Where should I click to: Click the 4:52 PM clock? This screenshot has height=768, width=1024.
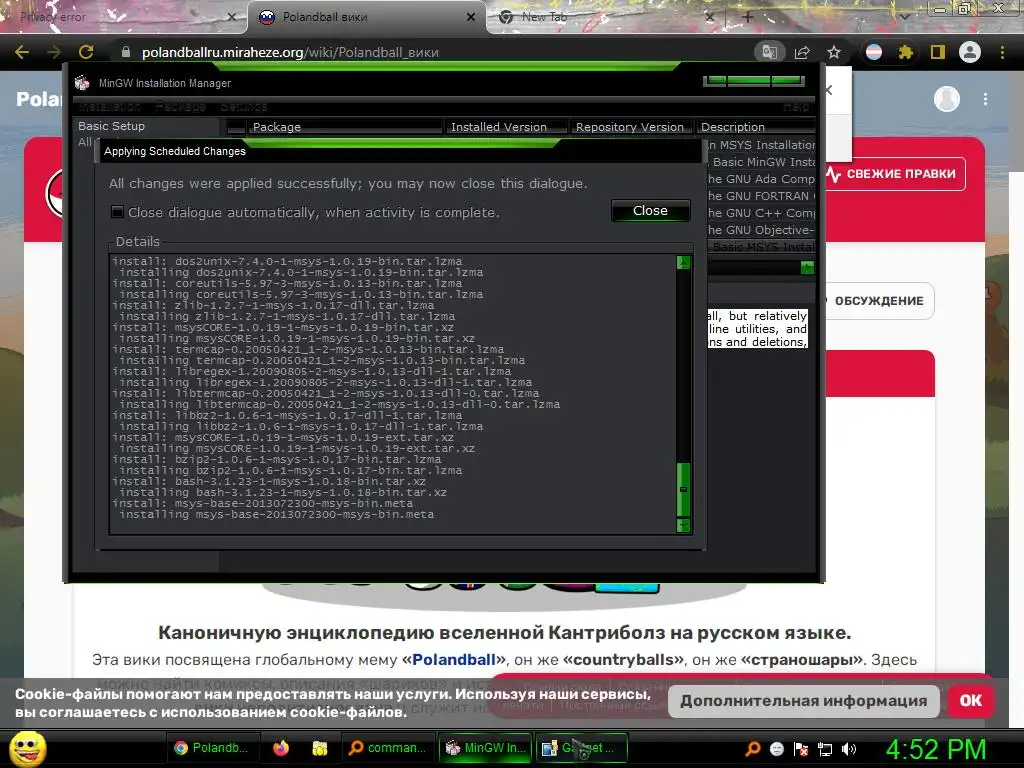(935, 749)
